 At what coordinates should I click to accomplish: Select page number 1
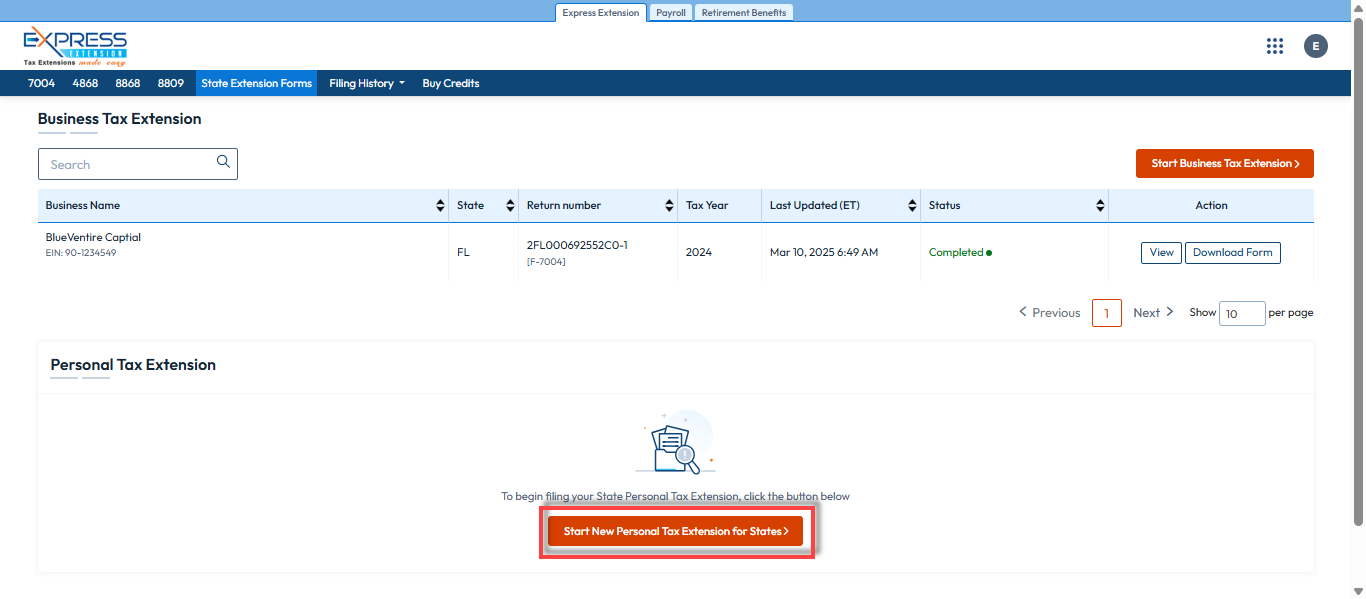pyautogui.click(x=1107, y=313)
